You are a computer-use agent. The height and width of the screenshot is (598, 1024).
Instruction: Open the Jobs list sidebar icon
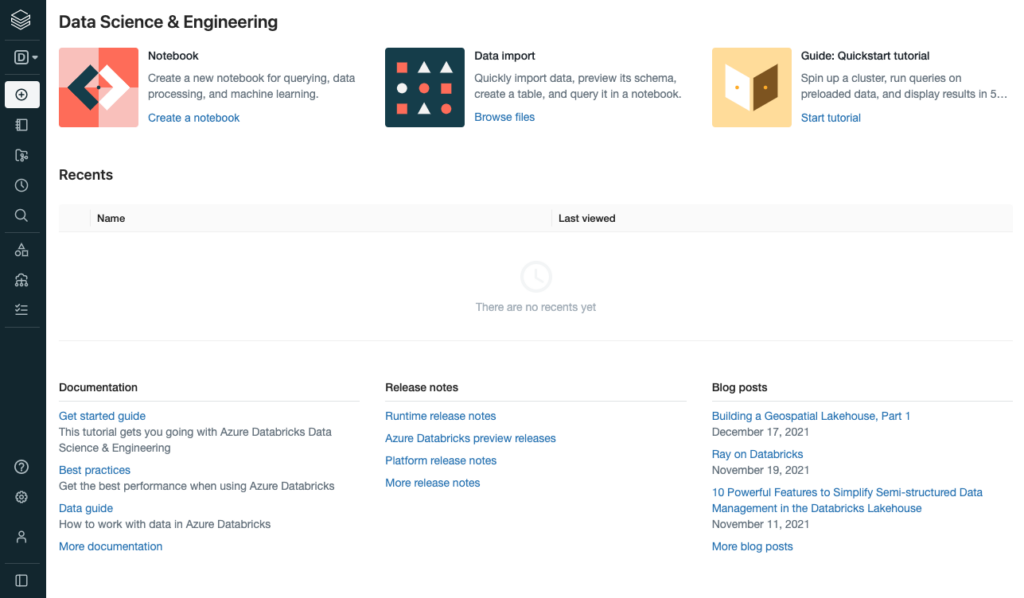click(x=21, y=309)
